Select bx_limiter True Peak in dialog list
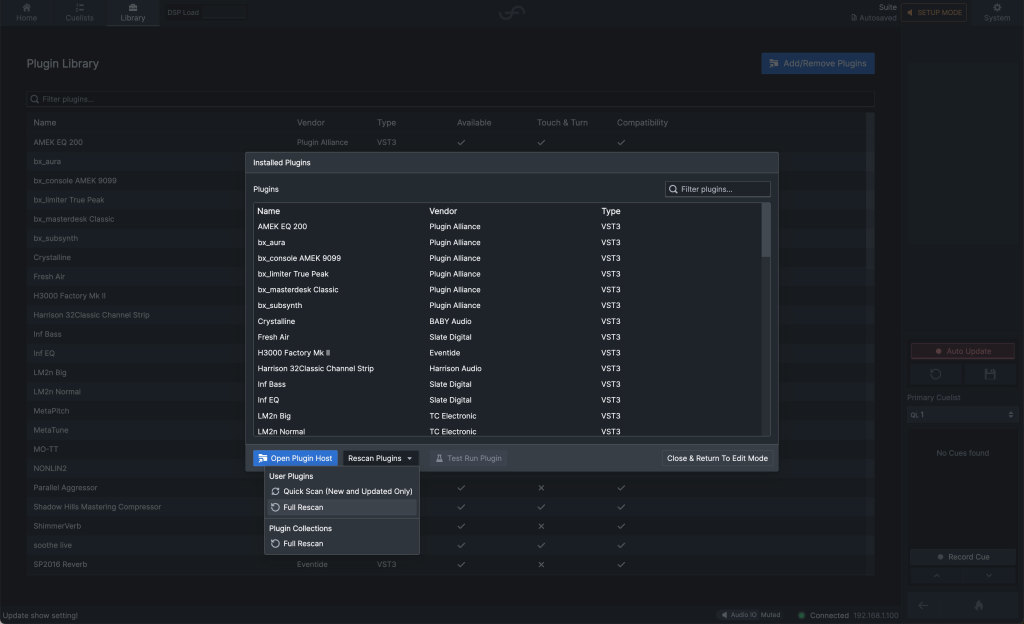Viewport: 1024px width, 624px height. (x=507, y=274)
